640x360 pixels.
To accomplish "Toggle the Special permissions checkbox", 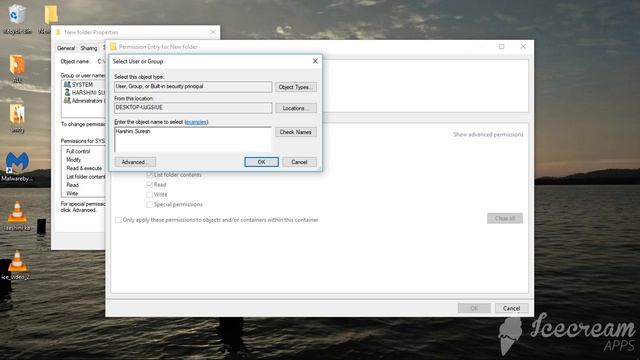I will tap(149, 204).
